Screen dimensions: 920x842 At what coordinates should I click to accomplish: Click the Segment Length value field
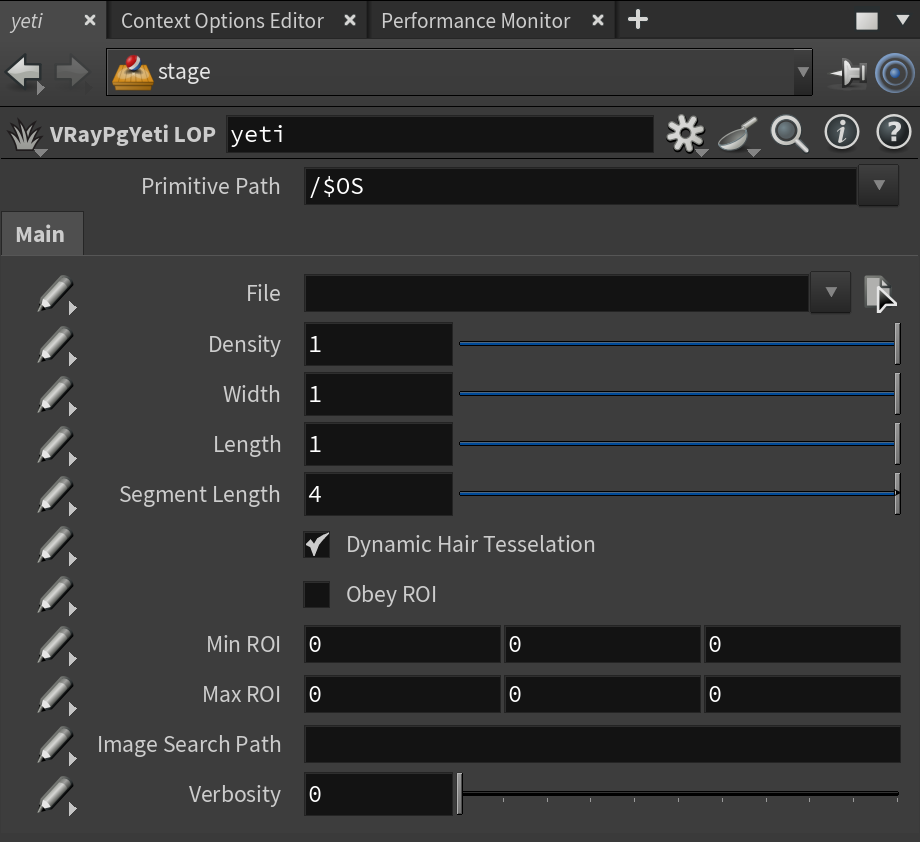[x=378, y=494]
